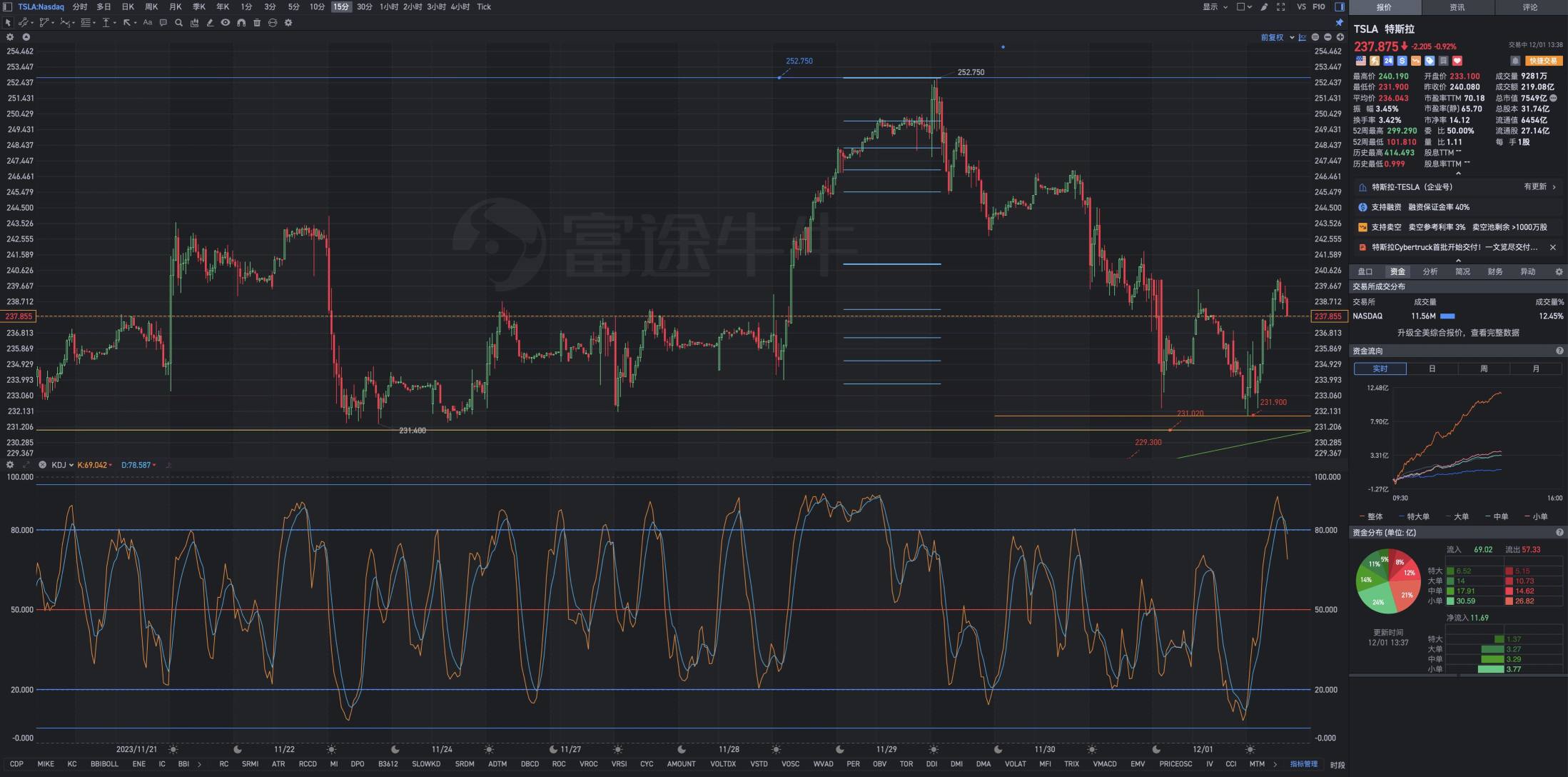This screenshot has height=777, width=1568.
Task: Select the wave pattern drawing tool
Action: (65, 23)
